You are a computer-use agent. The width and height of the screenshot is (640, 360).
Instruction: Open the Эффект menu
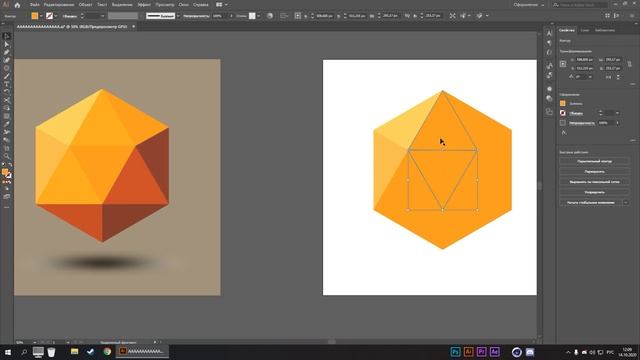pos(144,5)
